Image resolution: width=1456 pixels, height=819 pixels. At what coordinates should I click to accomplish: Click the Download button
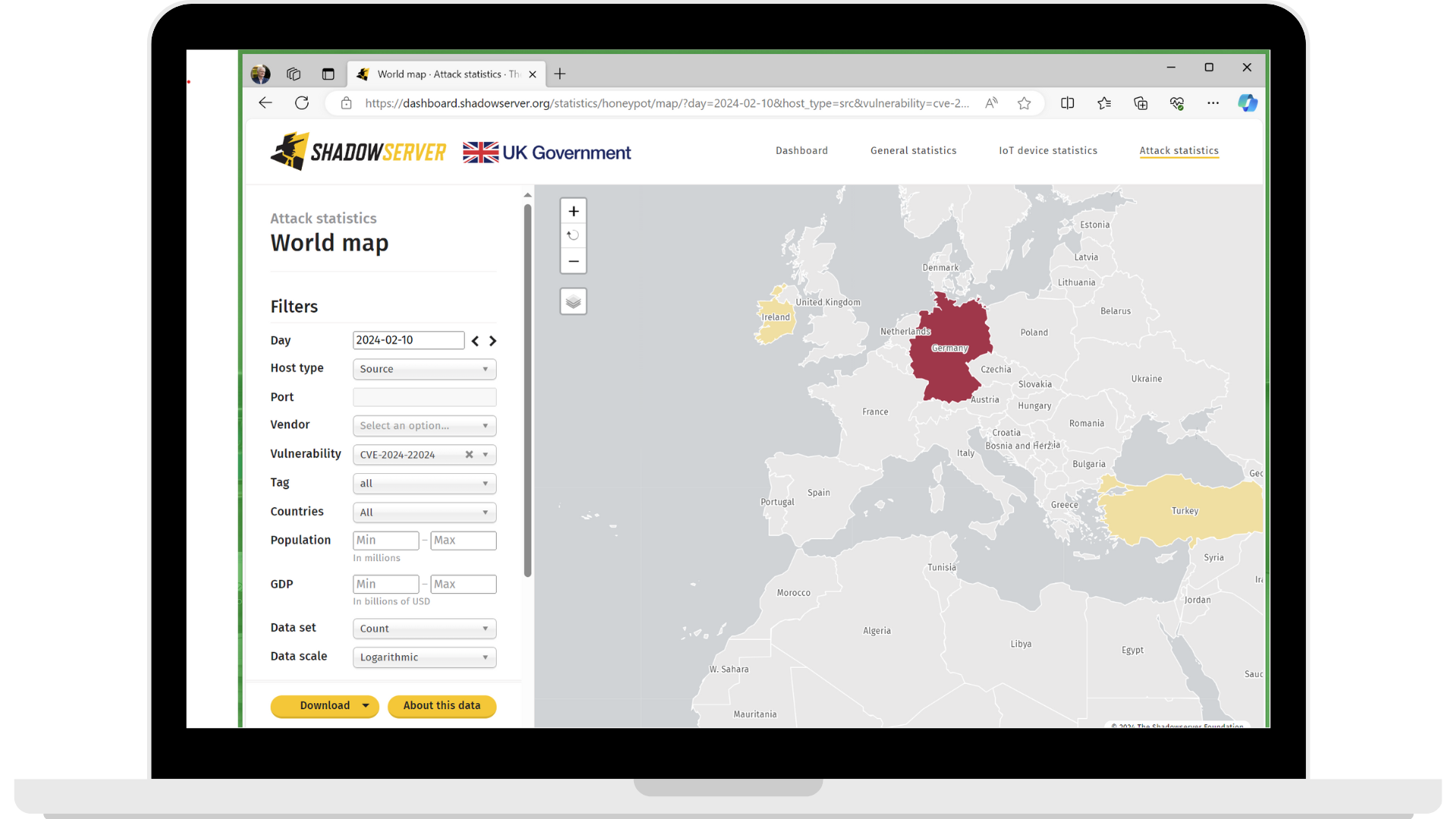[325, 706]
